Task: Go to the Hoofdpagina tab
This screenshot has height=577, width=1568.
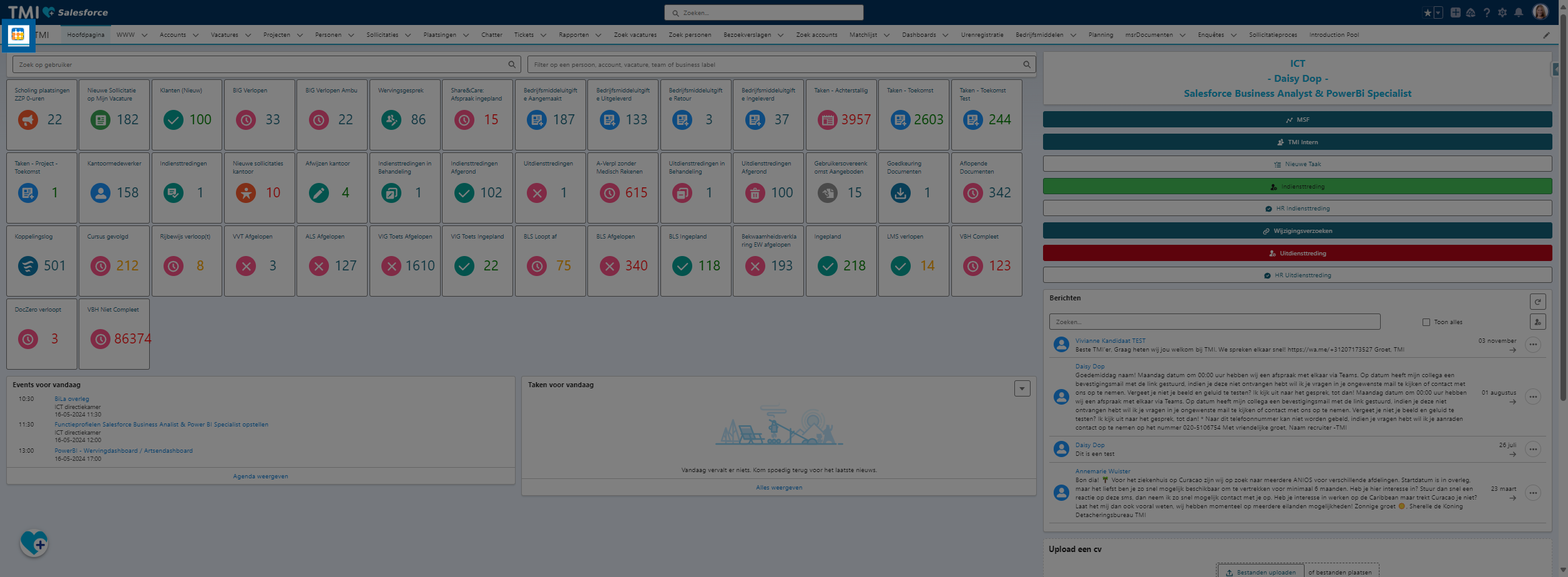Action: coord(86,35)
